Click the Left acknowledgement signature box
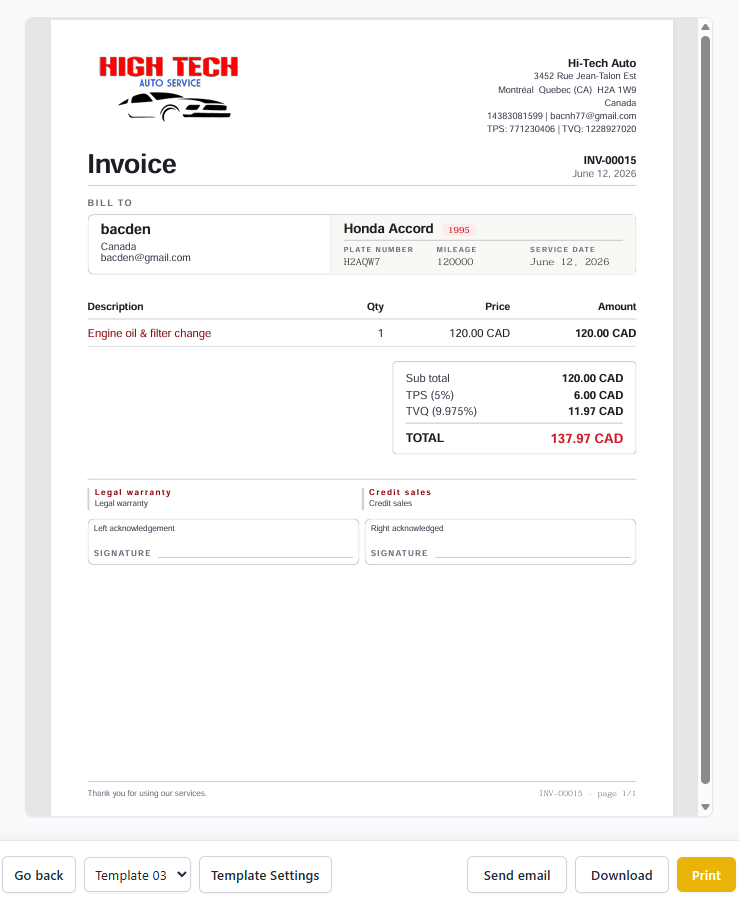 pos(223,542)
